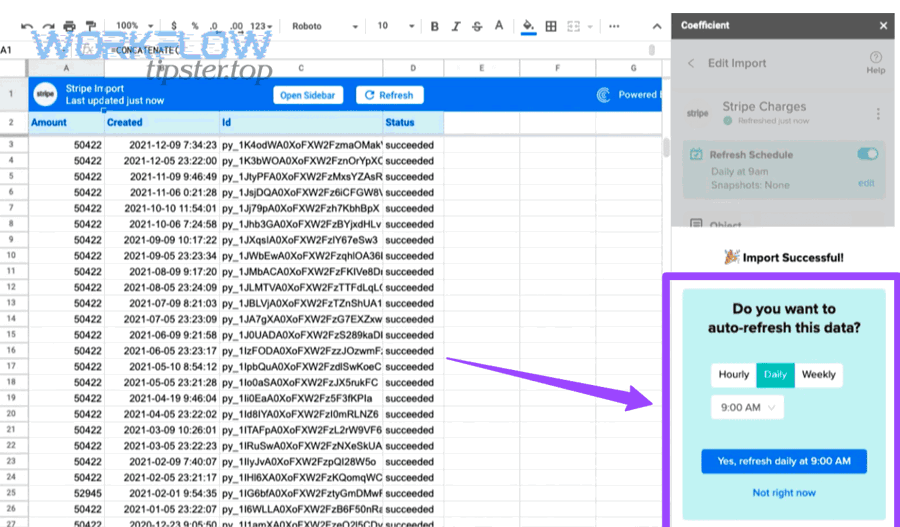Click cell 2021-12-09 7:34:23
Screen dimensions: 900x527
coord(162,145)
